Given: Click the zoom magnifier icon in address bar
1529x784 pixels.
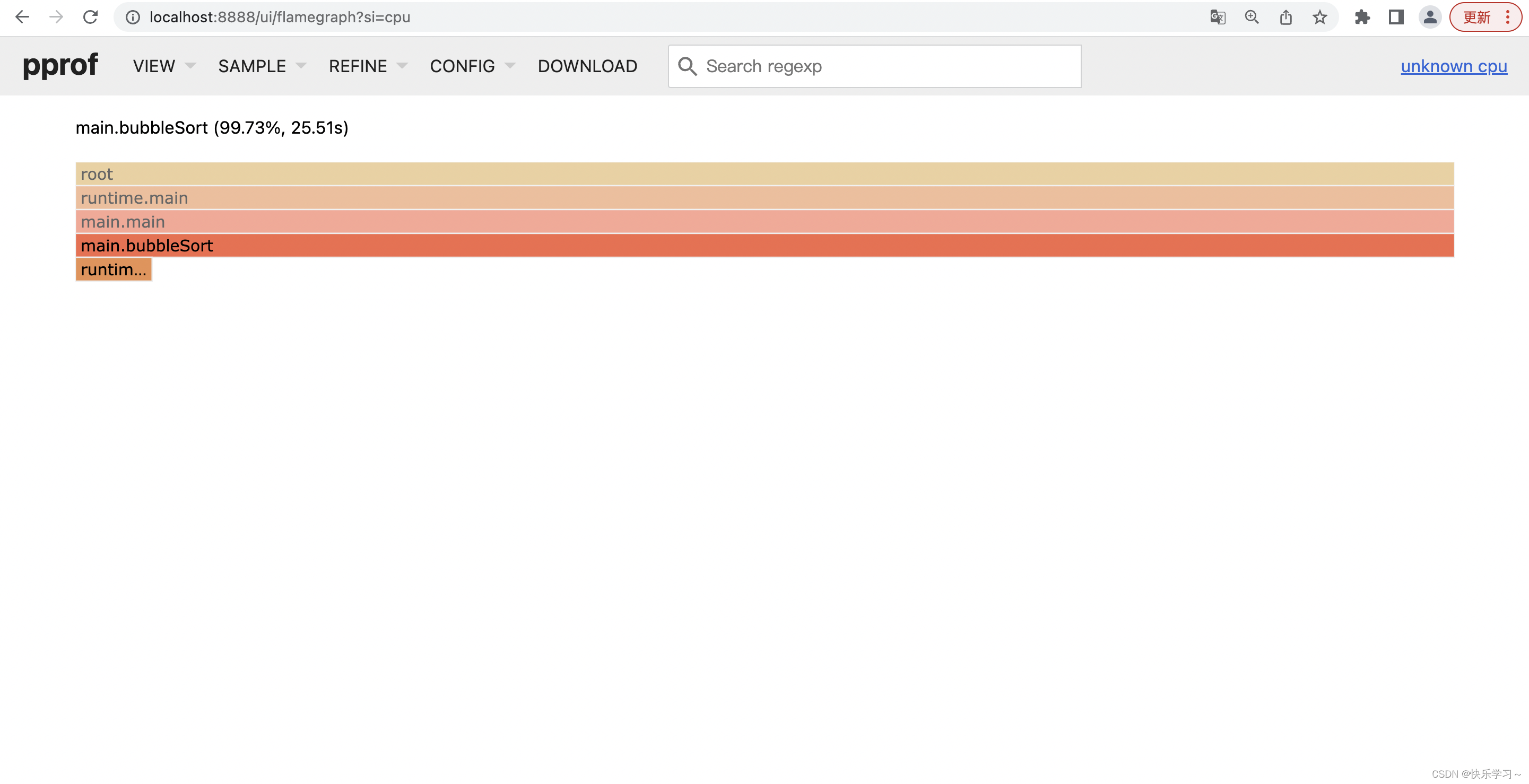Looking at the screenshot, I should tap(1252, 17).
